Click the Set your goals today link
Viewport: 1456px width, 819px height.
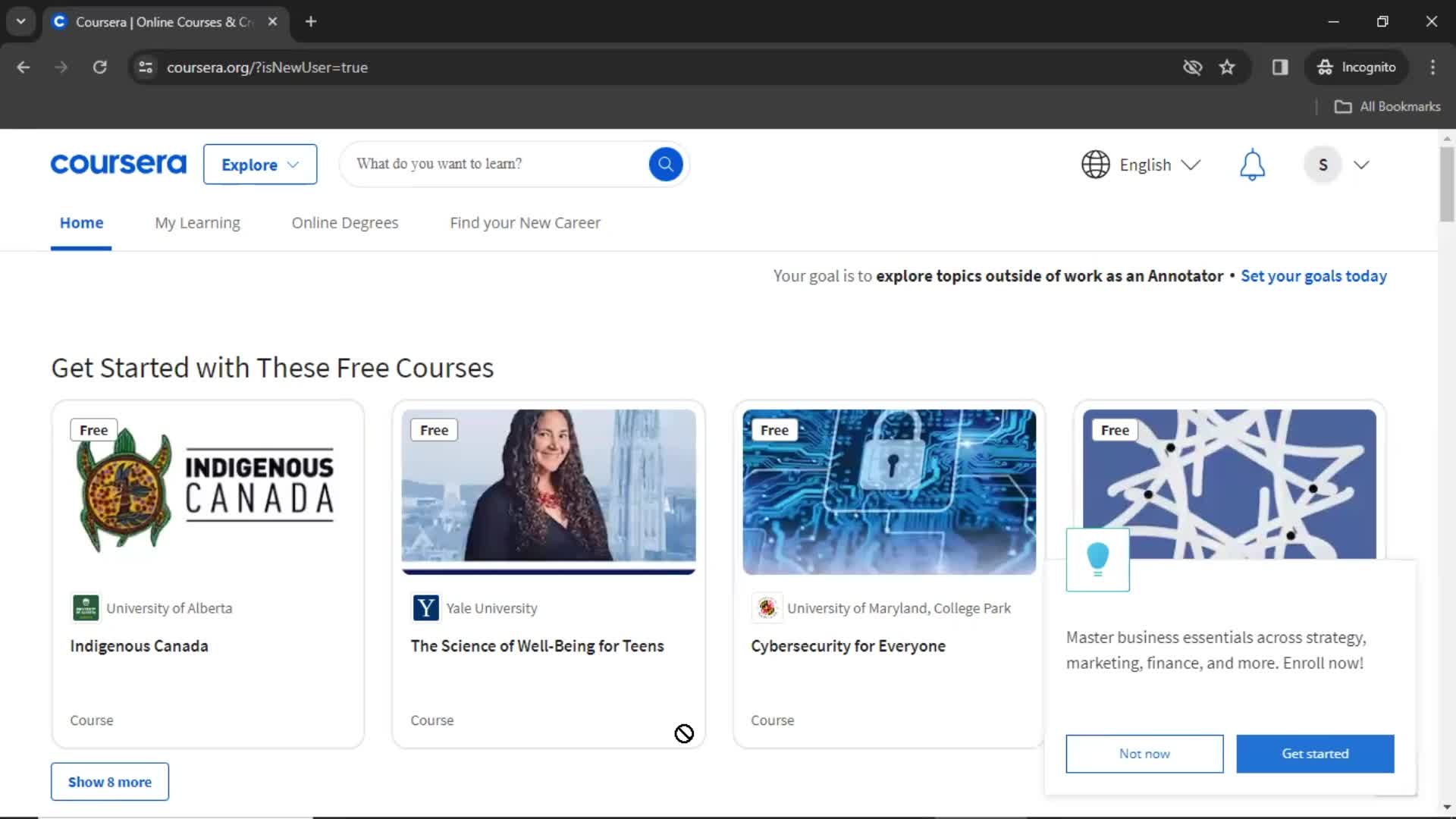point(1313,276)
